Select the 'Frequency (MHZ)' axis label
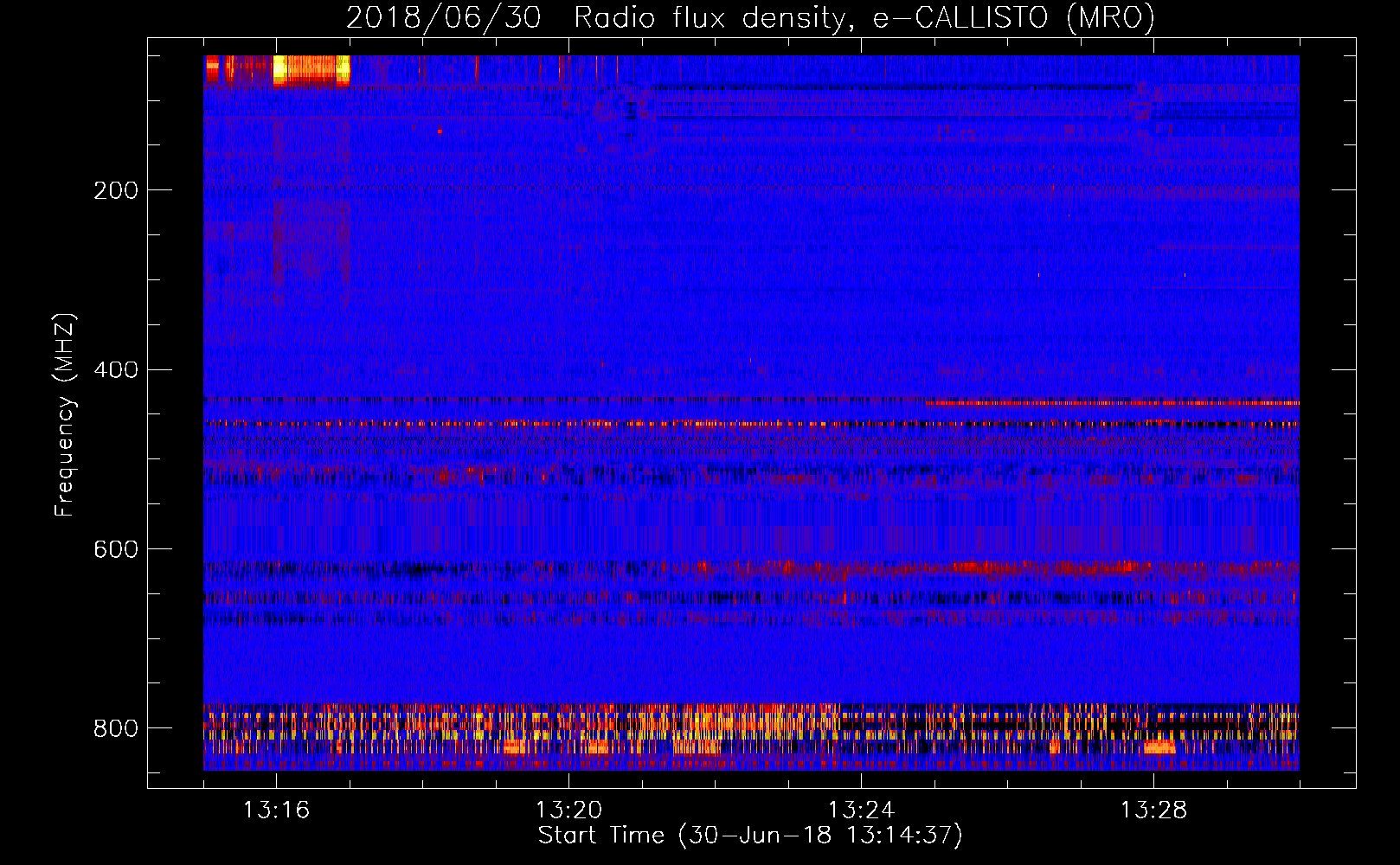 tap(65, 414)
